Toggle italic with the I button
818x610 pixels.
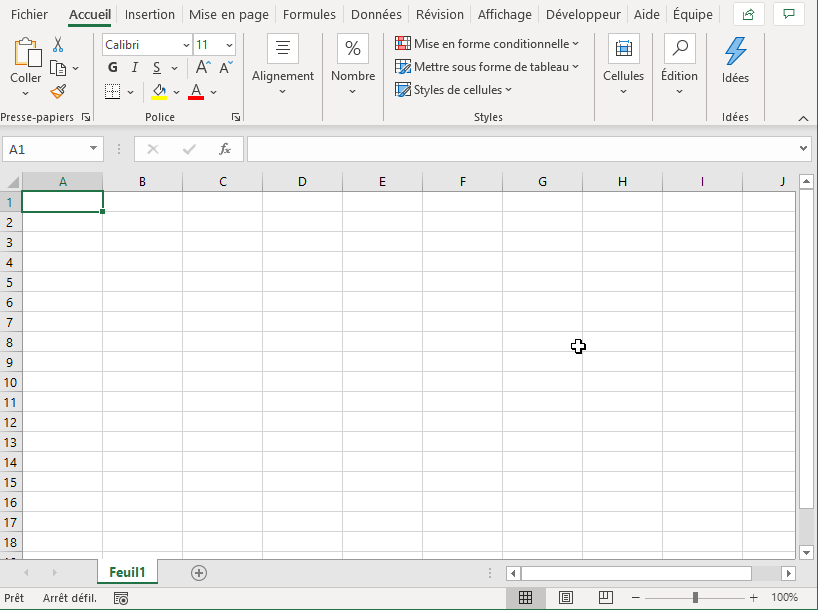click(x=135, y=67)
